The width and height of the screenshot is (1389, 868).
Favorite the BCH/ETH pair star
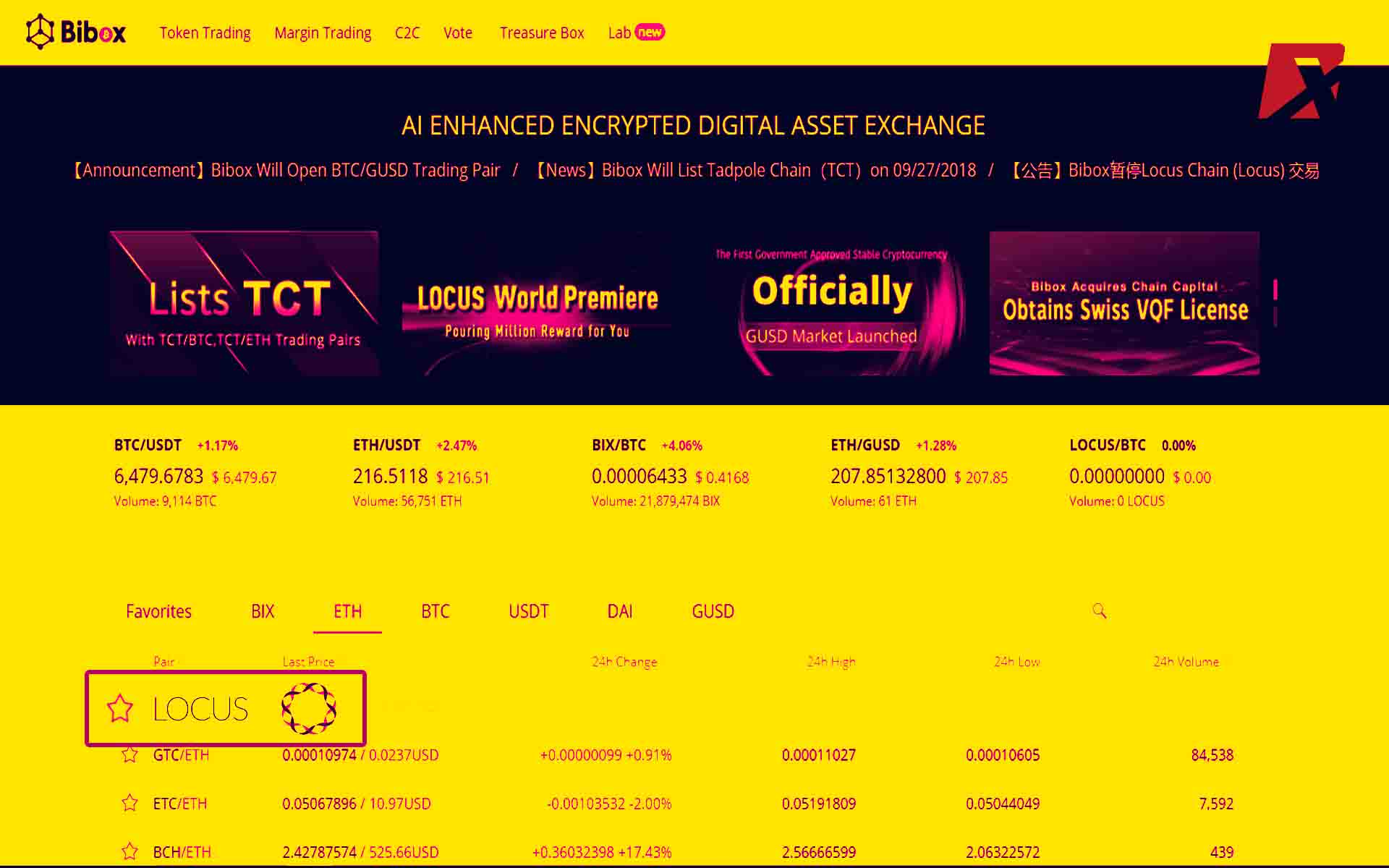[x=129, y=851]
